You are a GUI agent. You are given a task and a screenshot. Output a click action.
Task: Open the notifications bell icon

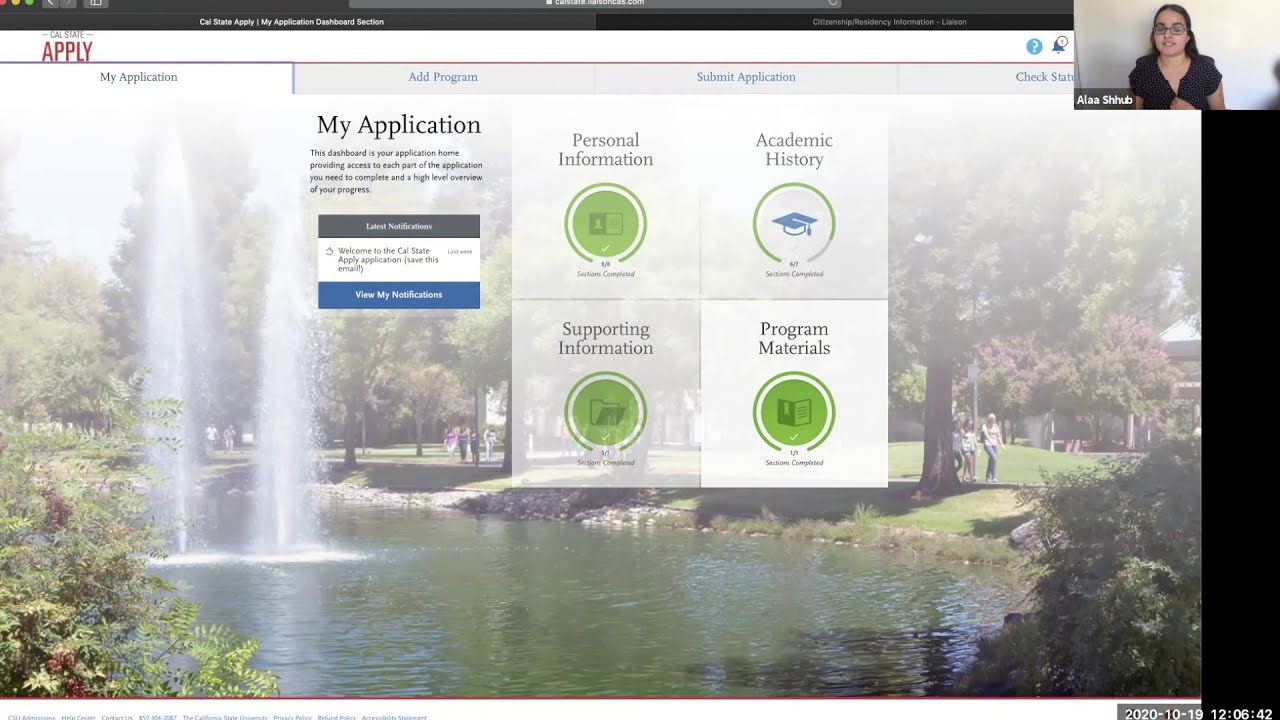(x=1059, y=45)
